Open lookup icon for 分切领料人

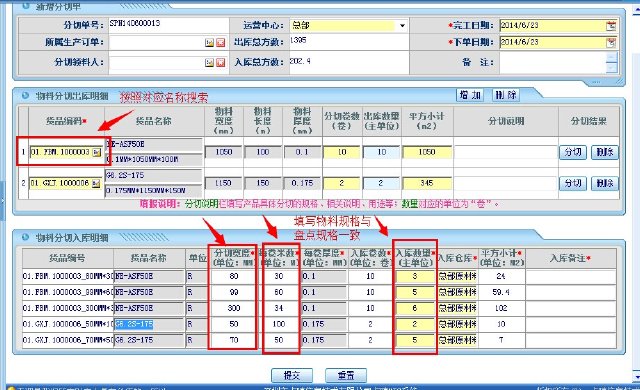[x=209, y=62]
